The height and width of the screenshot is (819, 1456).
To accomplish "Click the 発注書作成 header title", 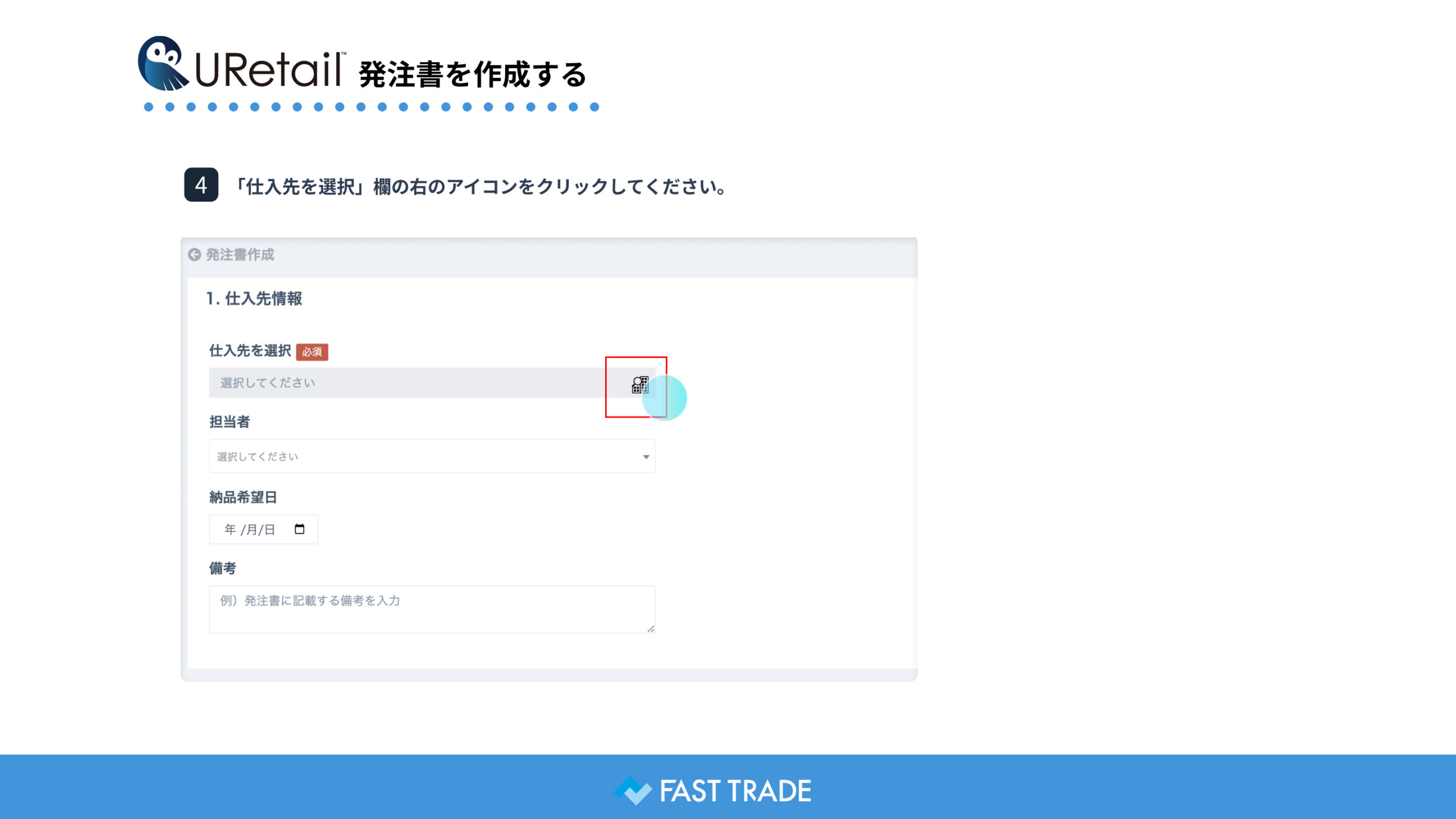I will 240,255.
